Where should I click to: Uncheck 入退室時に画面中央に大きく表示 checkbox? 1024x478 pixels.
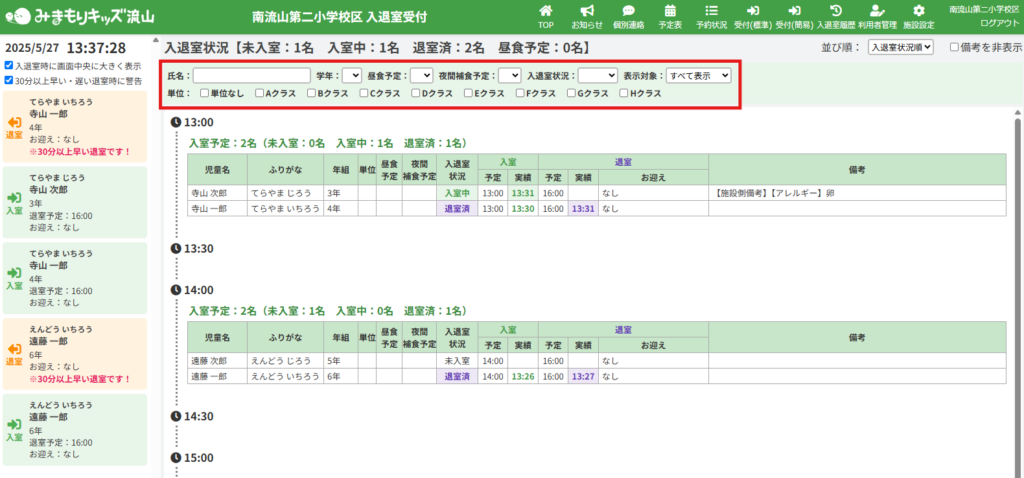9,66
